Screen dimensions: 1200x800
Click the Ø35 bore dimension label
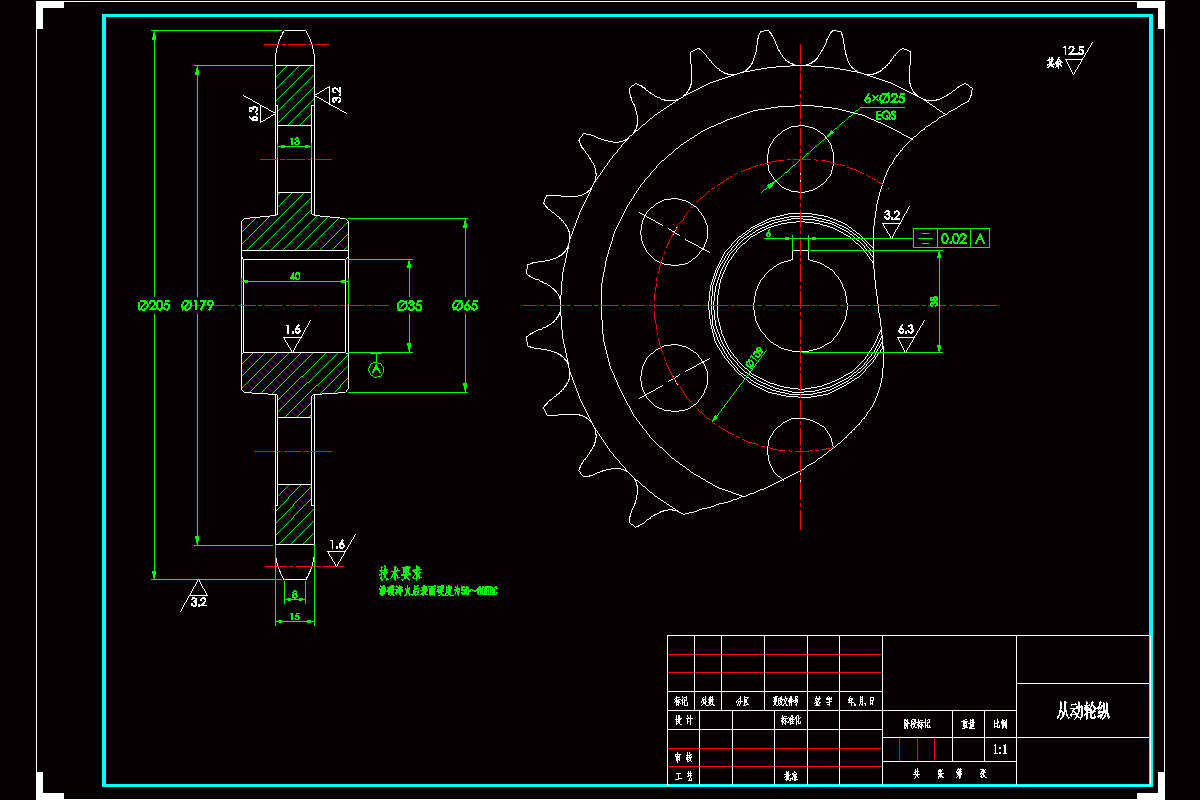[410, 305]
